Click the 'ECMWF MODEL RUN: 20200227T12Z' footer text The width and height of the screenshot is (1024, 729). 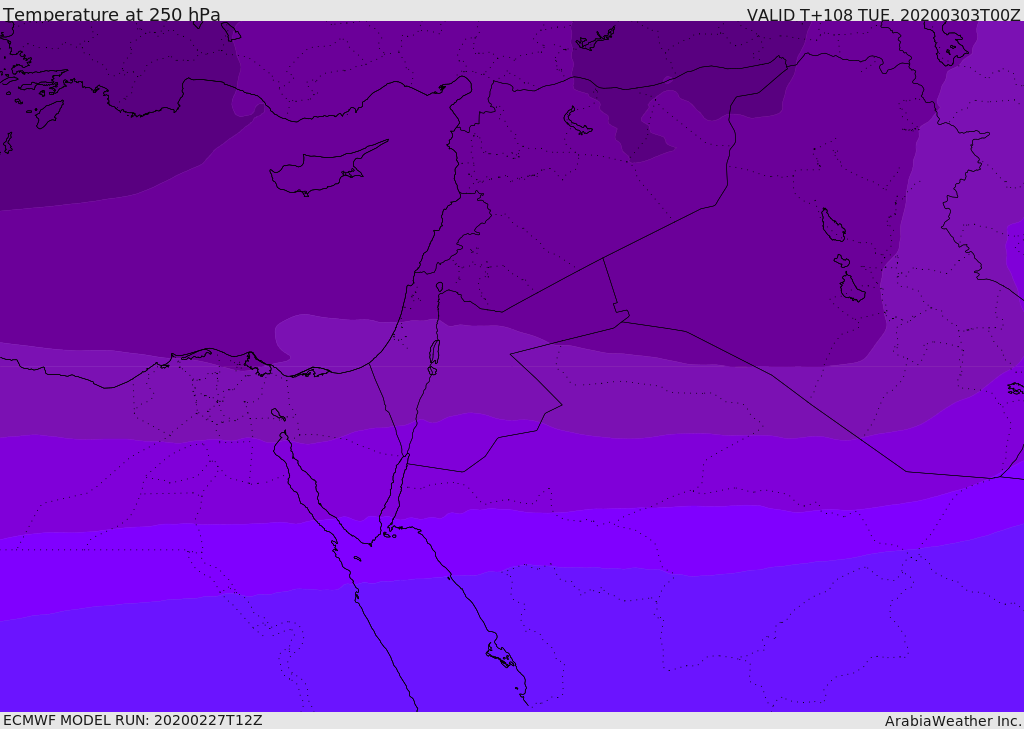point(133,720)
